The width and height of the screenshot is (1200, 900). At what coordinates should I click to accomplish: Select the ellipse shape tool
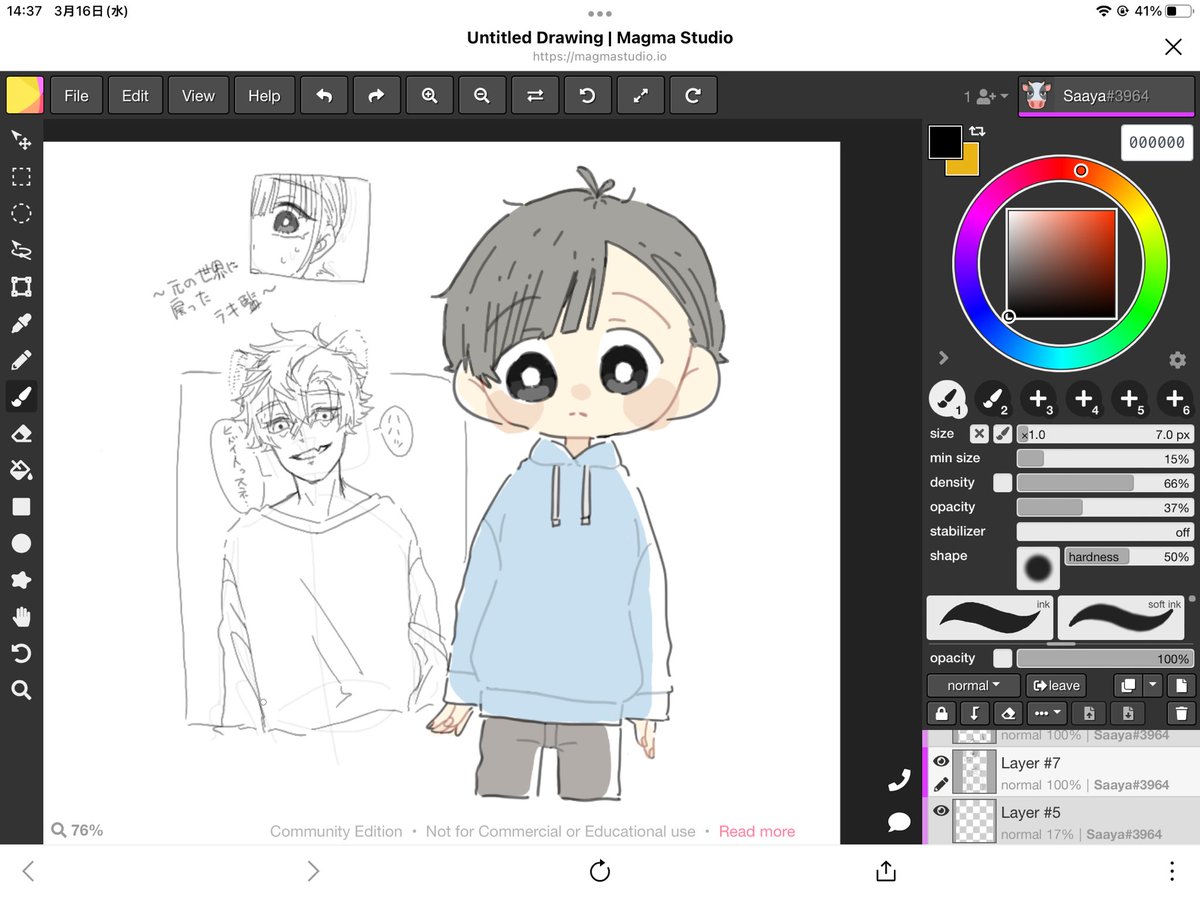pyautogui.click(x=21, y=543)
